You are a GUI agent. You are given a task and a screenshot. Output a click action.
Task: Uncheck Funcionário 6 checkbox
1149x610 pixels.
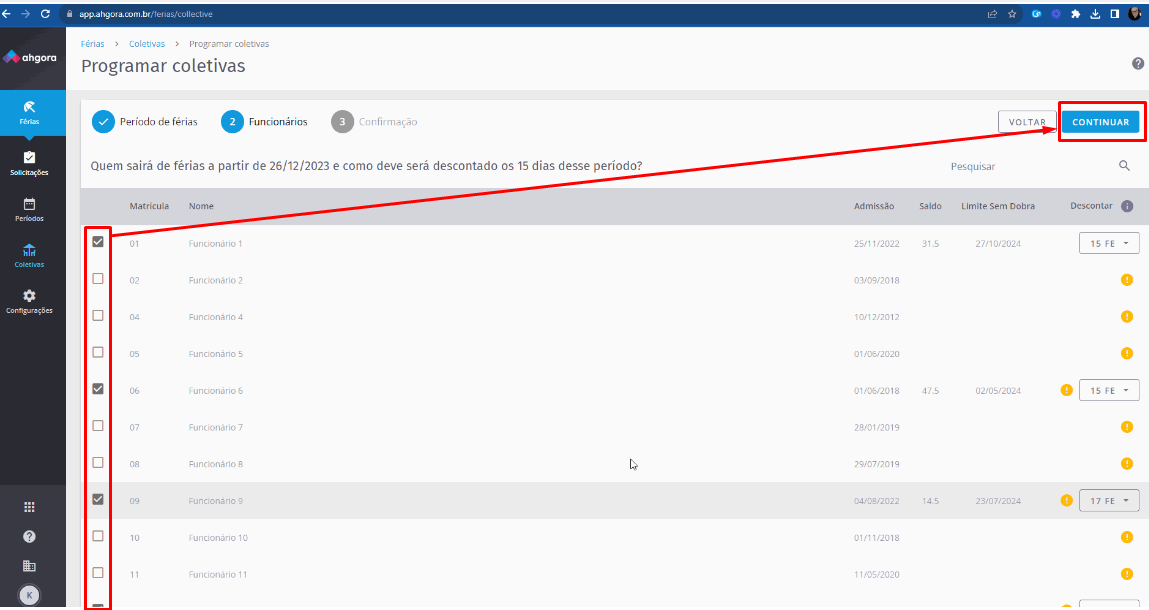98,389
